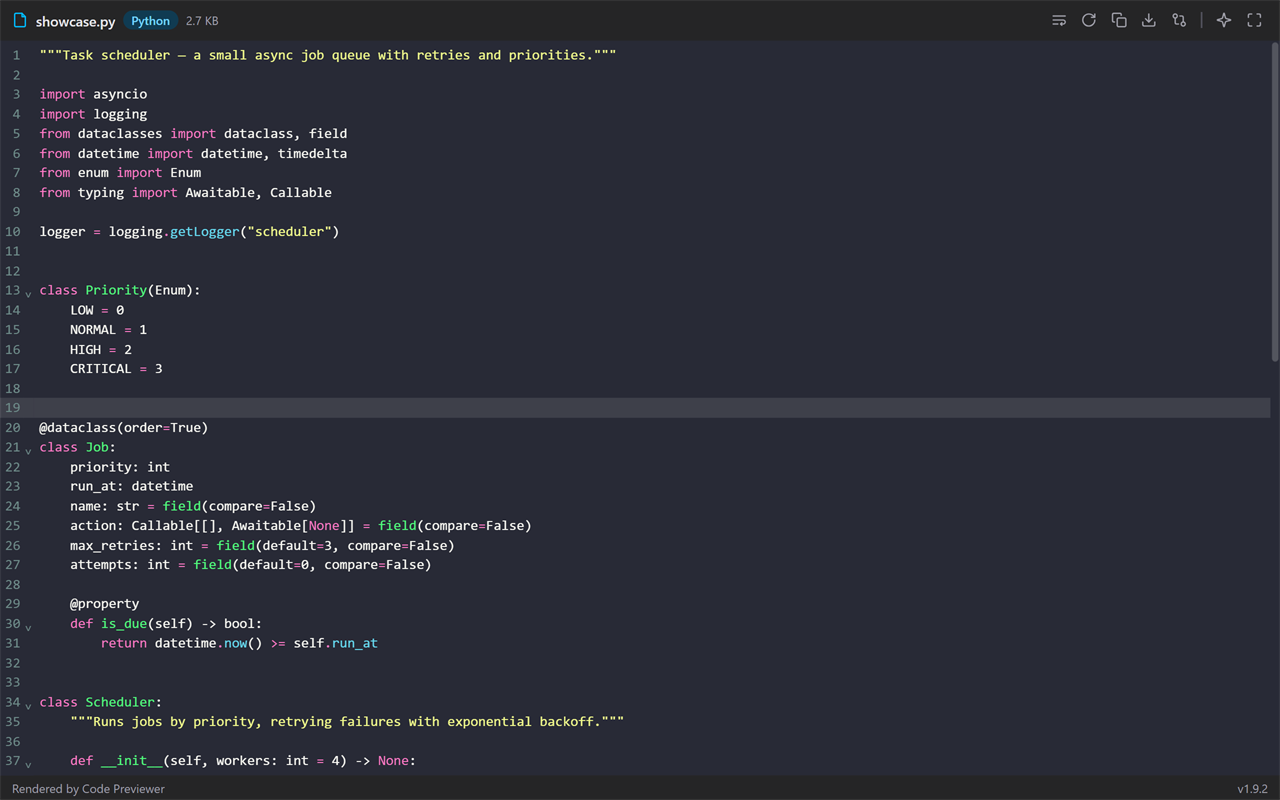Click 'Enum' import on line 7
The image size is (1280, 800).
(186, 172)
